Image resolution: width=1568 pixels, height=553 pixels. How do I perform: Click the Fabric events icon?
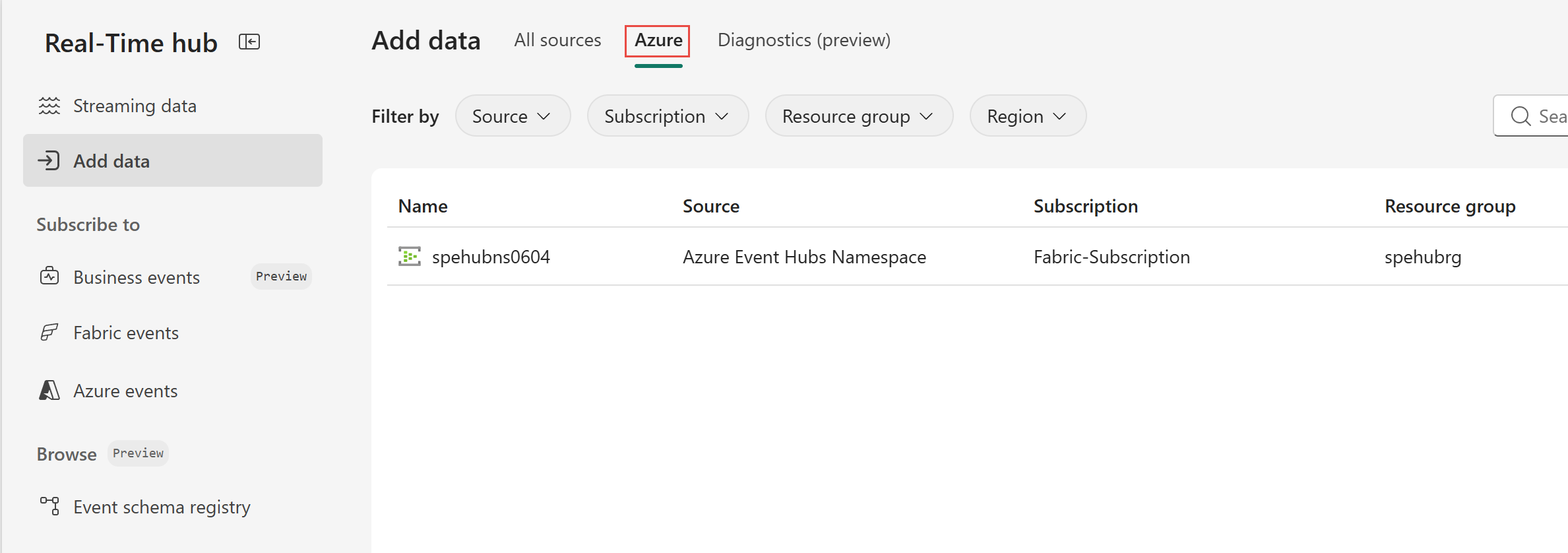[x=49, y=332]
